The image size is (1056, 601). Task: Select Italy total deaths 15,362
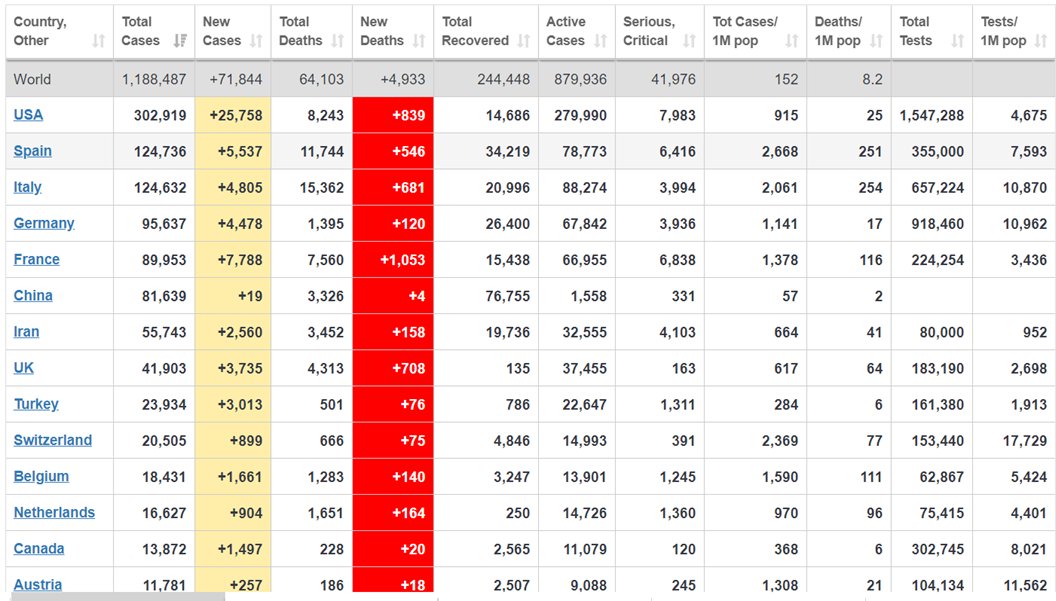322,187
